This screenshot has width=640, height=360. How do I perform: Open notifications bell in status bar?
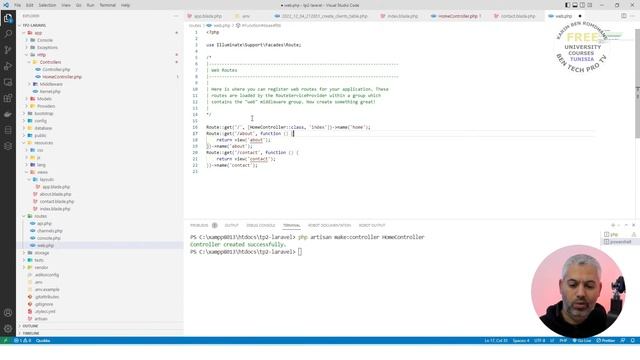[x=633, y=340]
